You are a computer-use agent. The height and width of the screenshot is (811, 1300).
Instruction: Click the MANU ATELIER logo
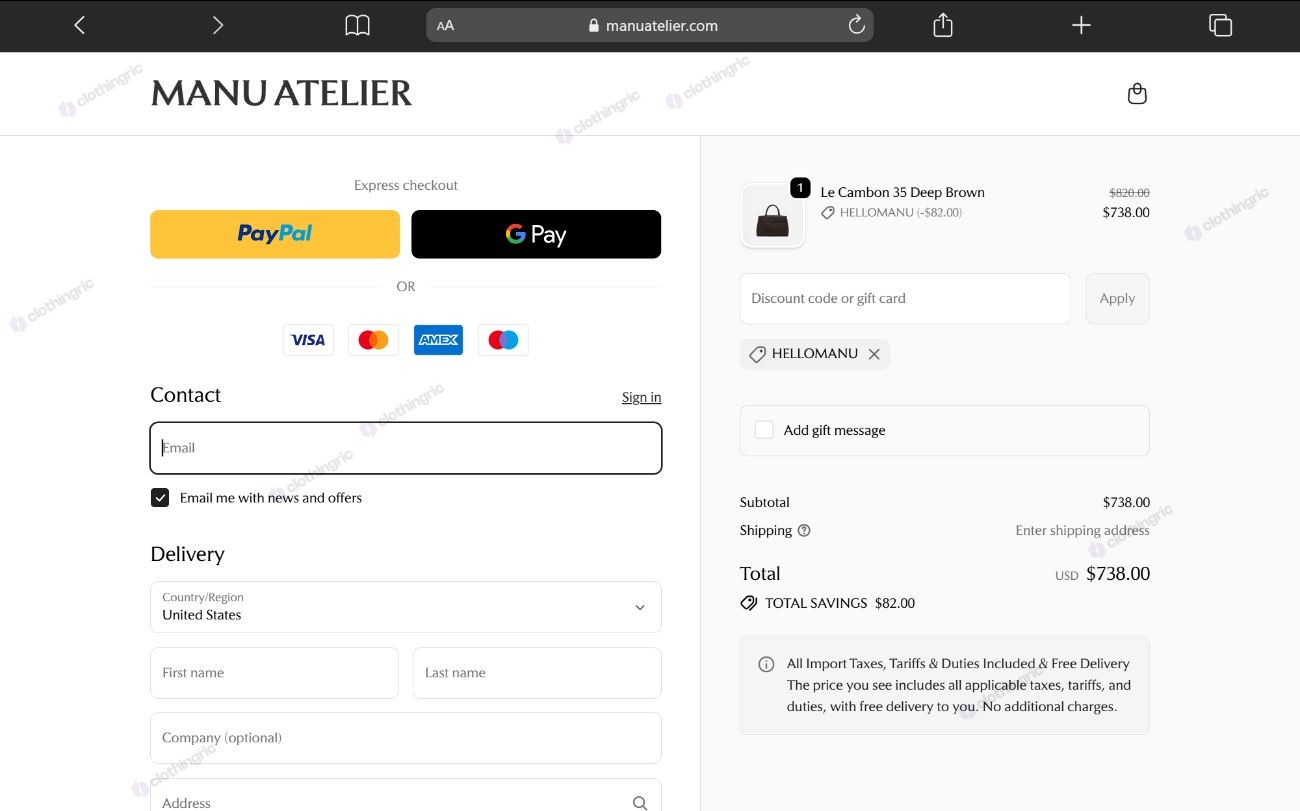pos(281,93)
